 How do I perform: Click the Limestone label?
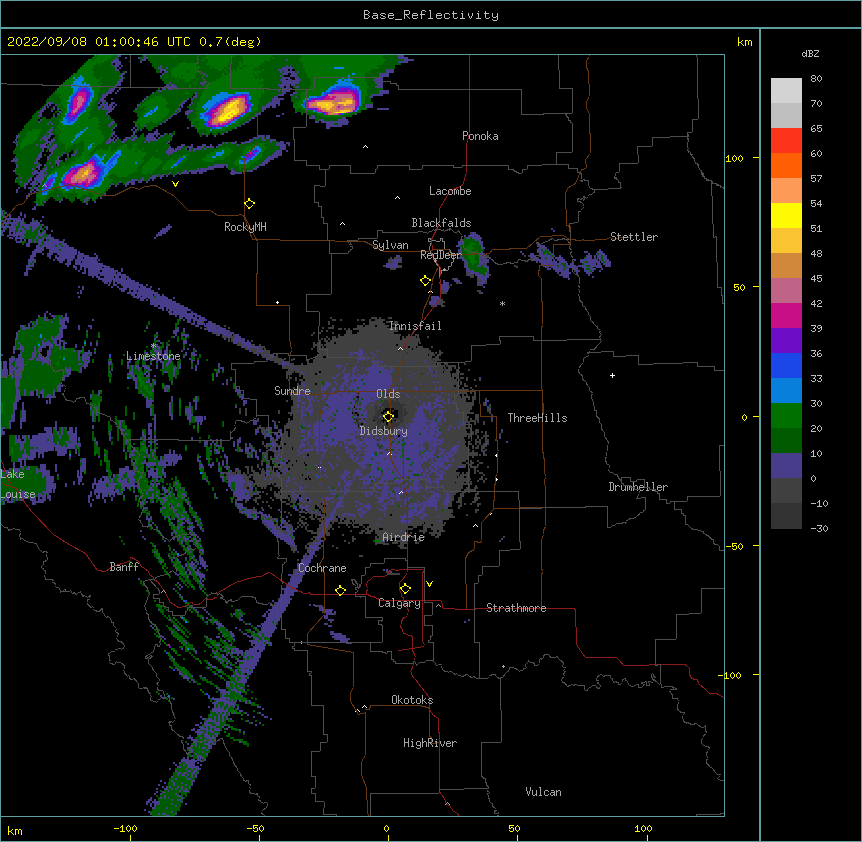coord(153,356)
